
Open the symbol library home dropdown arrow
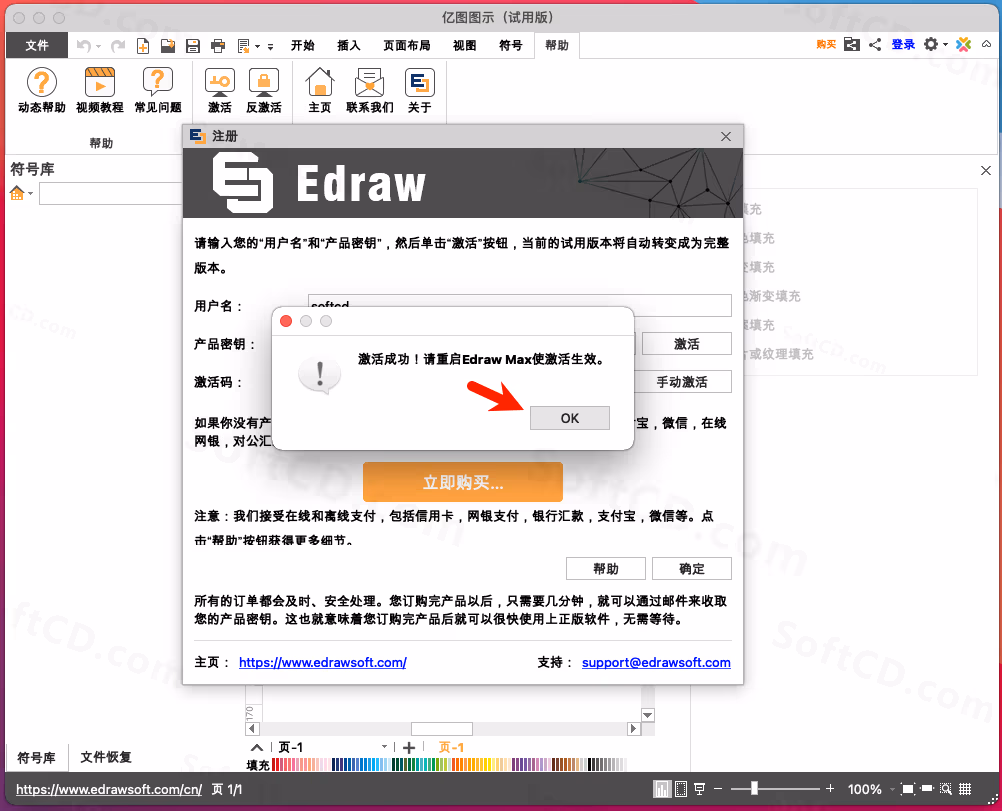click(x=30, y=194)
